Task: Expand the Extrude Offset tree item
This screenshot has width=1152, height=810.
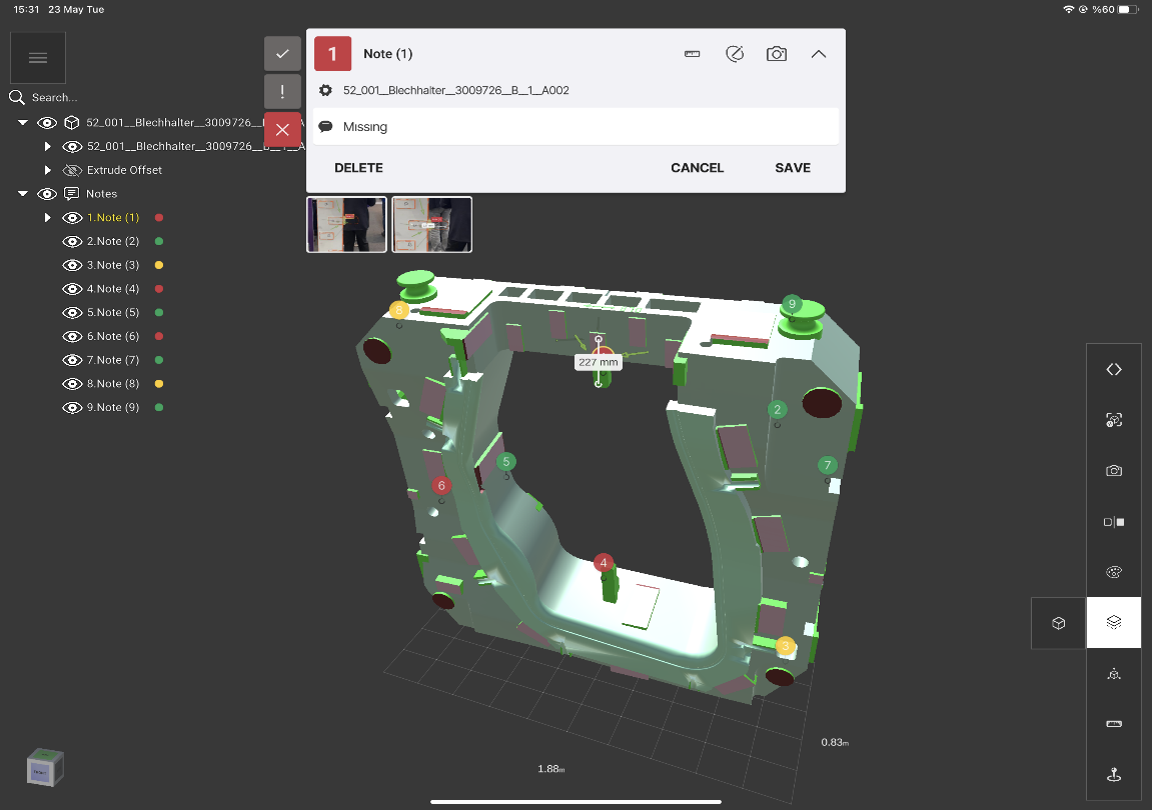Action: (47, 170)
